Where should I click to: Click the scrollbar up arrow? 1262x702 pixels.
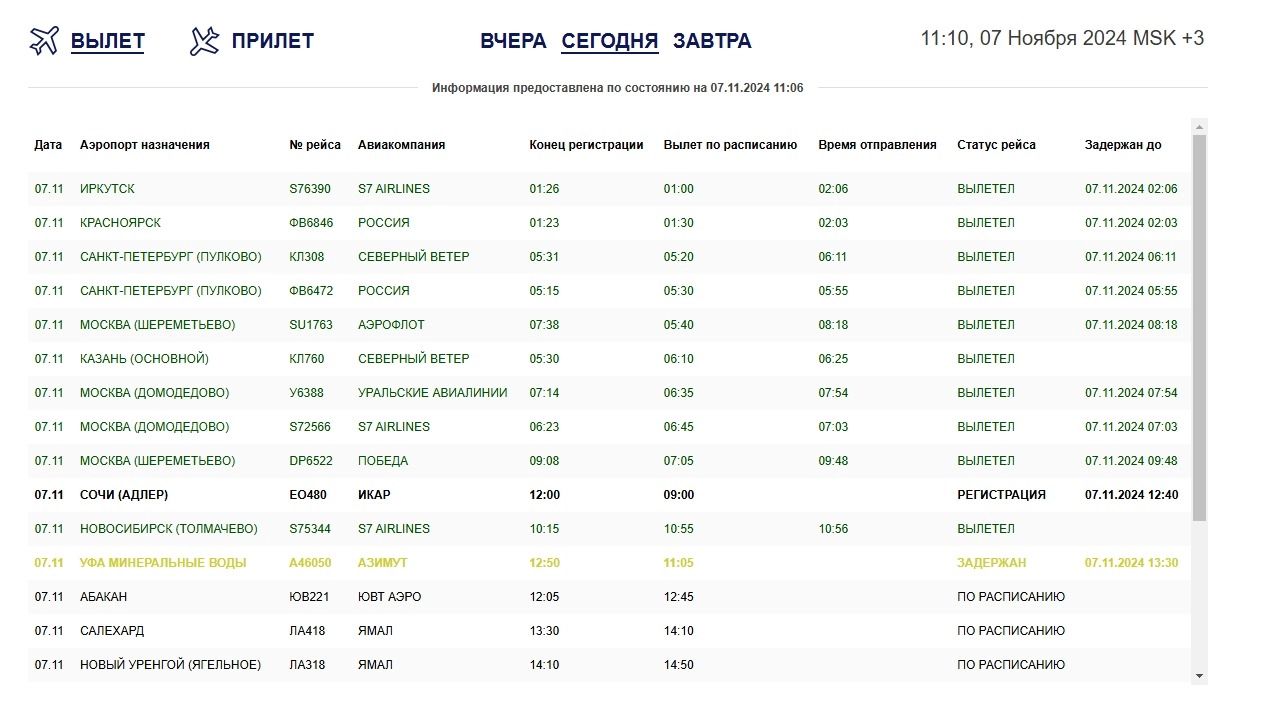coord(1199,126)
